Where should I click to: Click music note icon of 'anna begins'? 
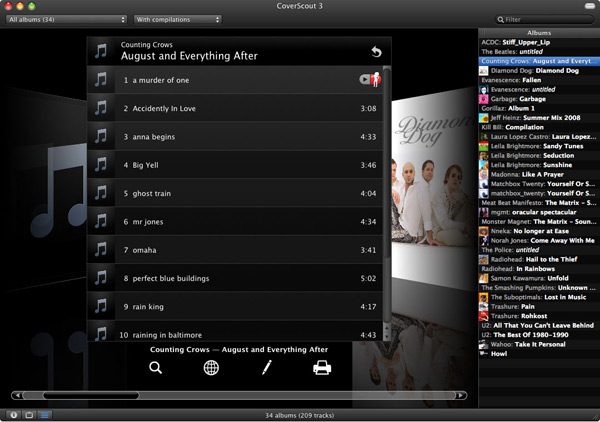pos(101,137)
